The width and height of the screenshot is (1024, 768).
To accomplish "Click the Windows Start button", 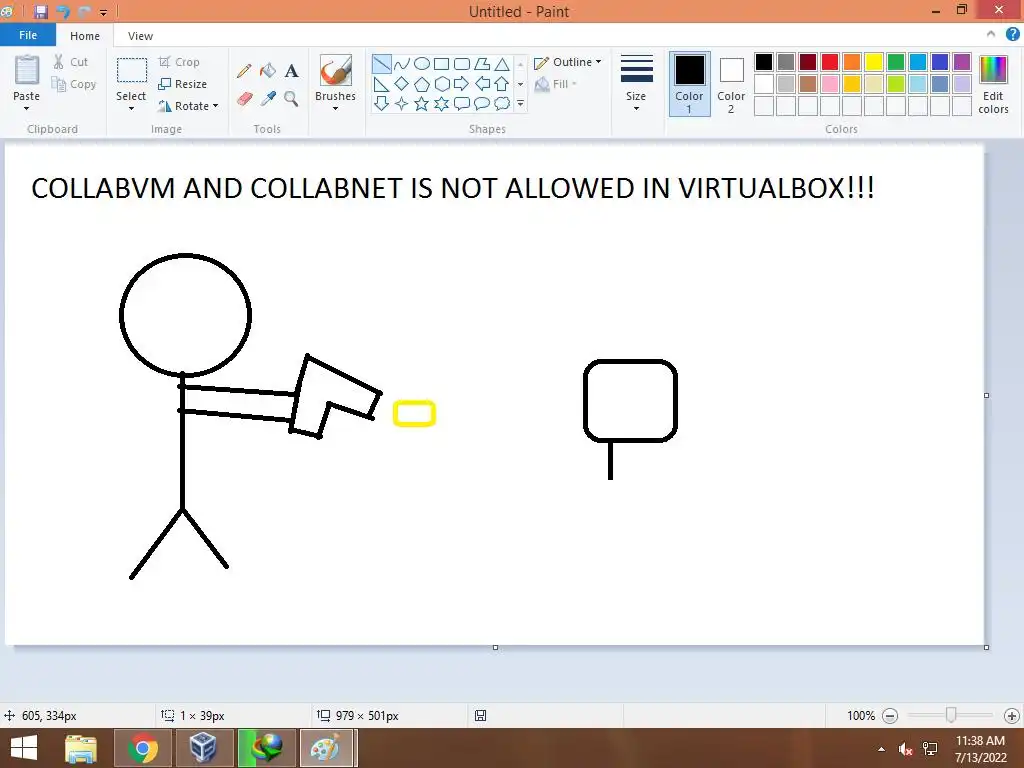I will (x=24, y=748).
